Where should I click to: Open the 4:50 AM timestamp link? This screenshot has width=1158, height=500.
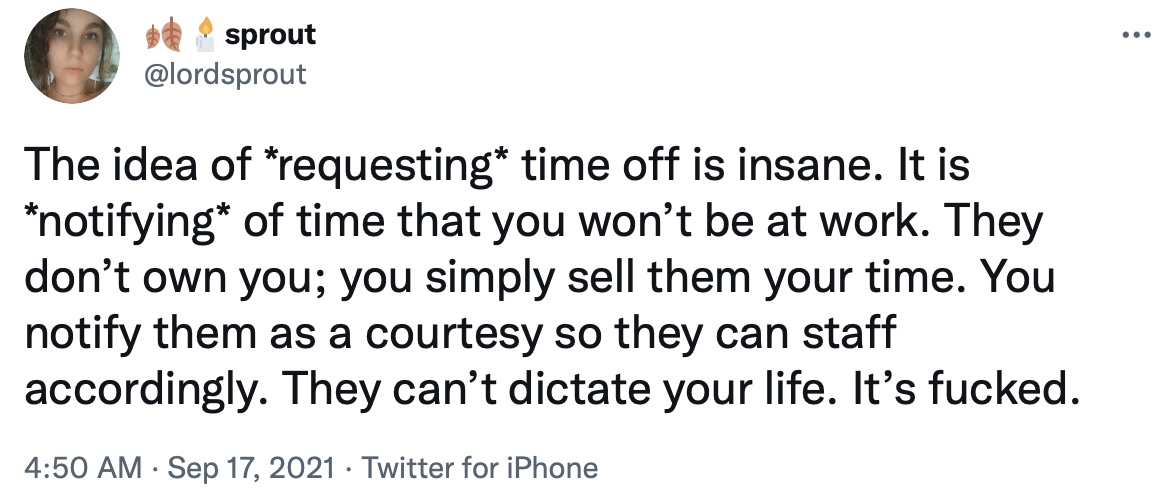coord(83,468)
